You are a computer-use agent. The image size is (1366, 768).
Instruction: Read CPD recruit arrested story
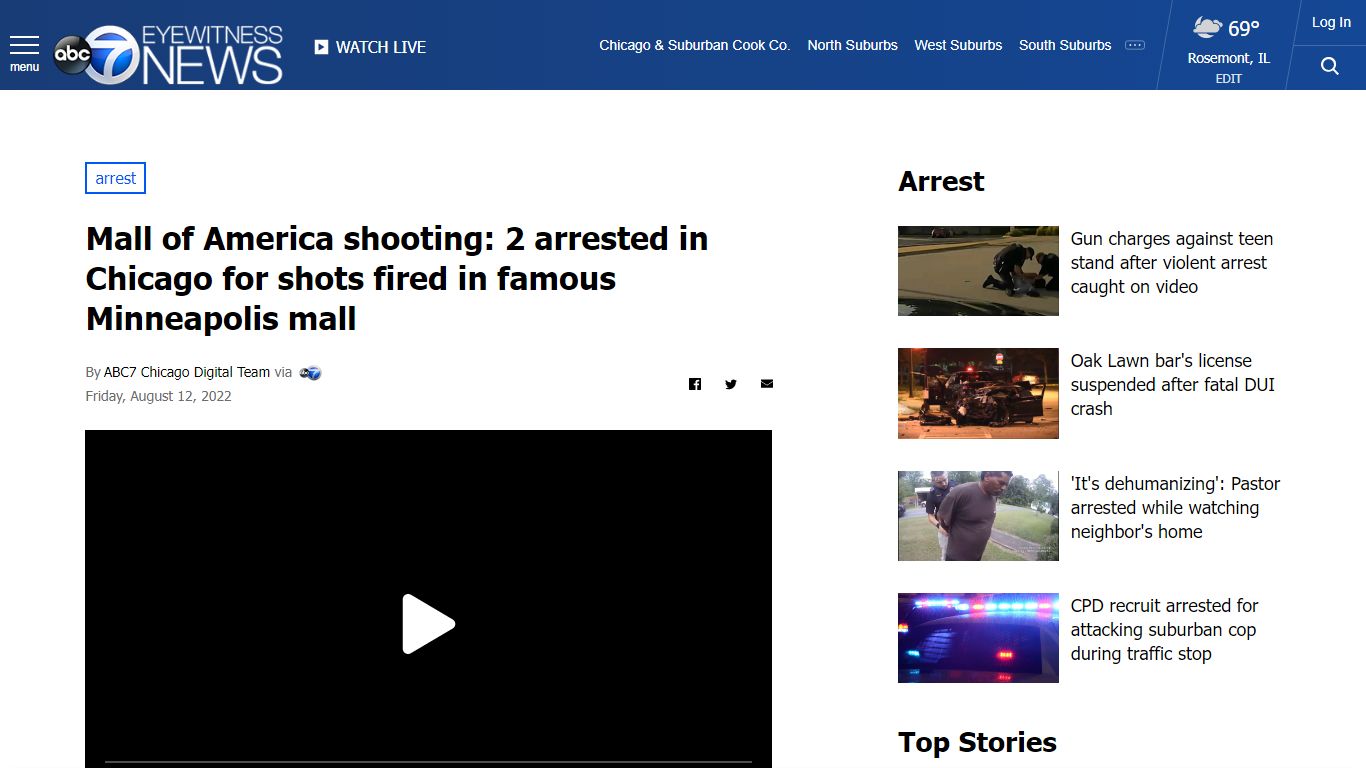1165,630
